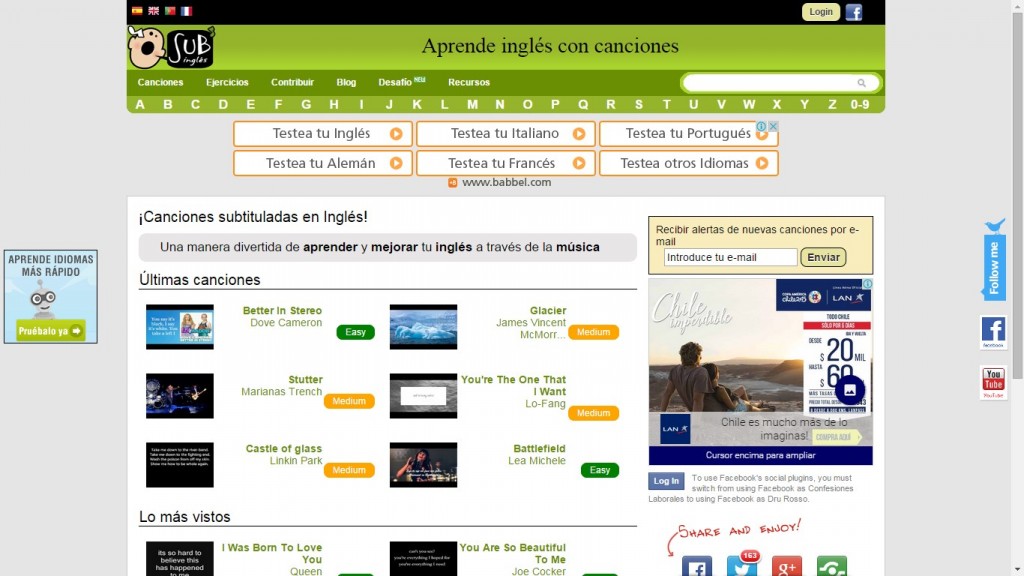Select the Portuguese flag language icon
Screen dimensions: 1024x576
(170, 11)
